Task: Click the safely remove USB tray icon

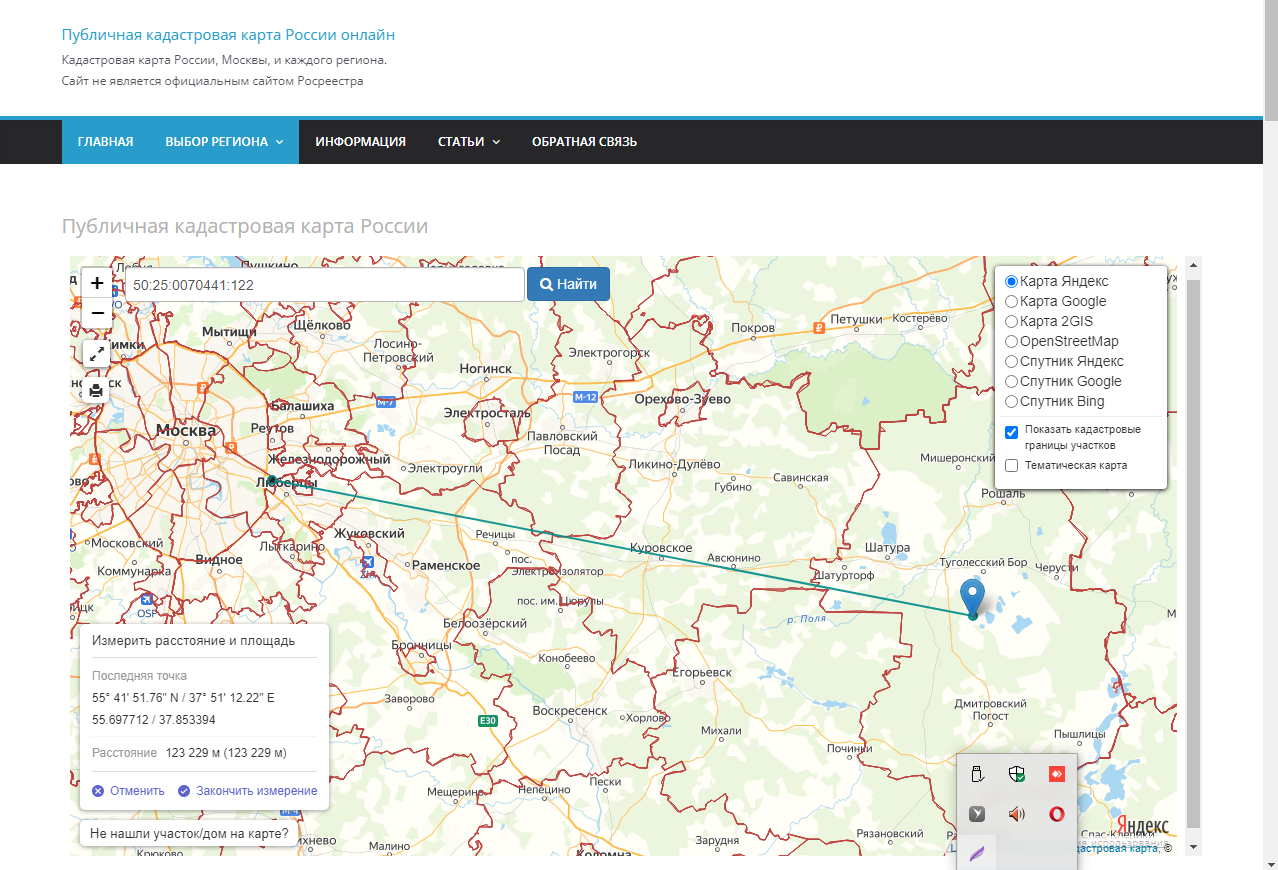Action: 977,773
